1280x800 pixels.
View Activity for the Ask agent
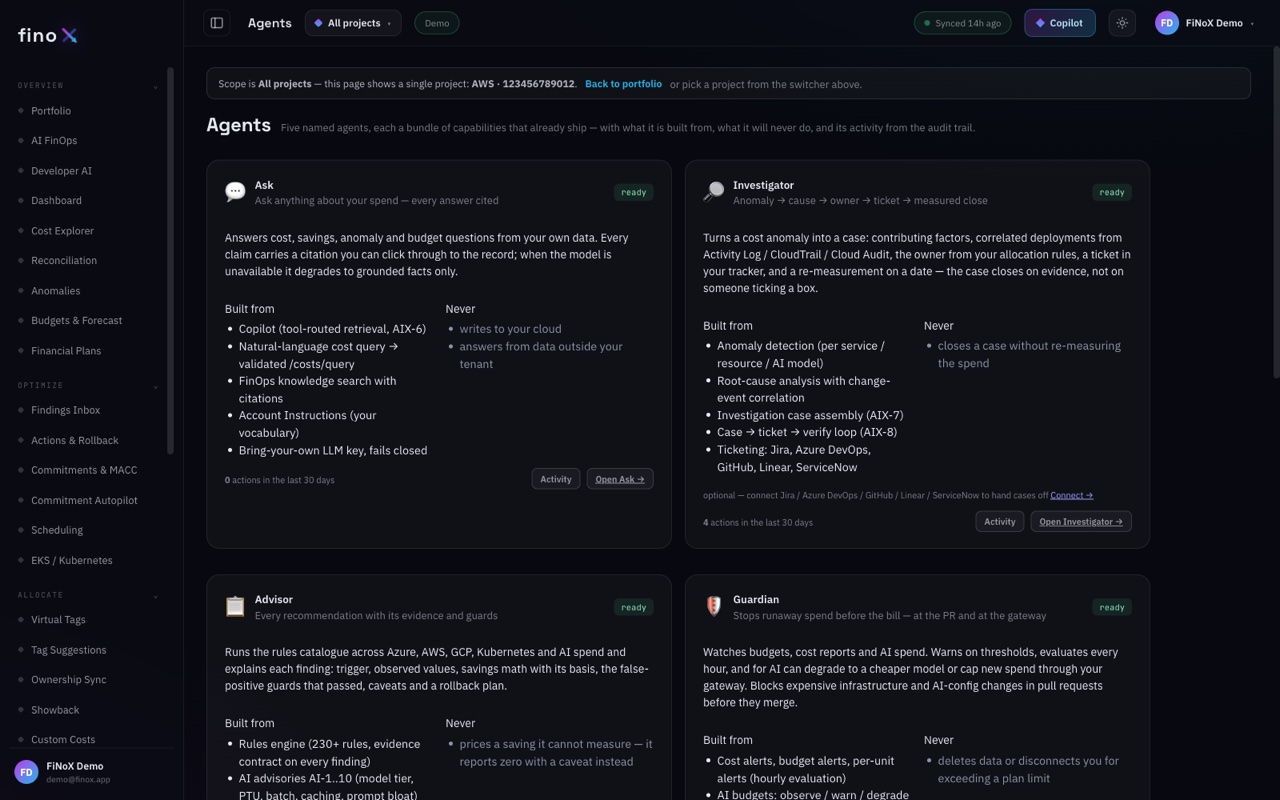tap(556, 479)
